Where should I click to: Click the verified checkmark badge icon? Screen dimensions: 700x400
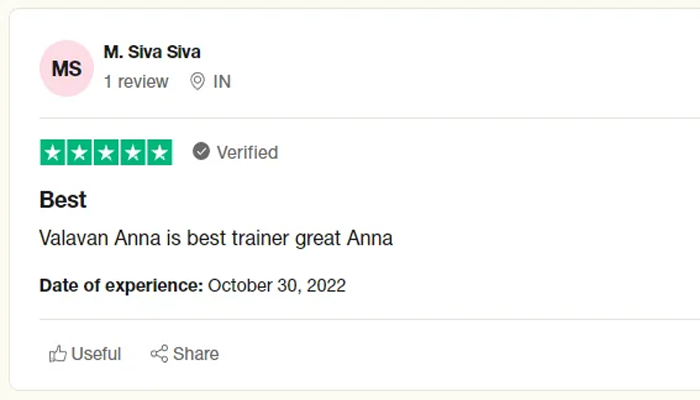[201, 152]
